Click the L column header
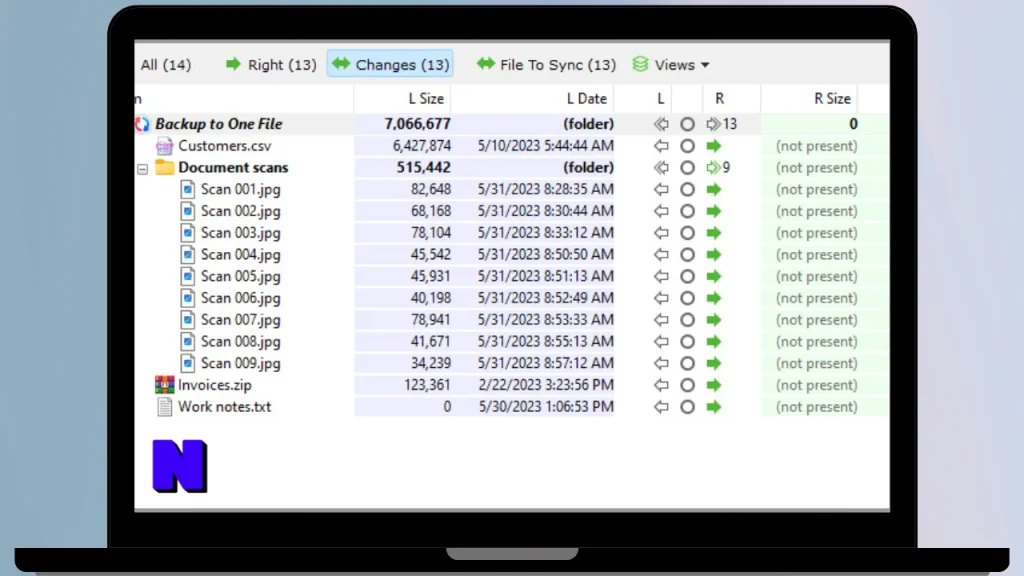 (x=660, y=99)
